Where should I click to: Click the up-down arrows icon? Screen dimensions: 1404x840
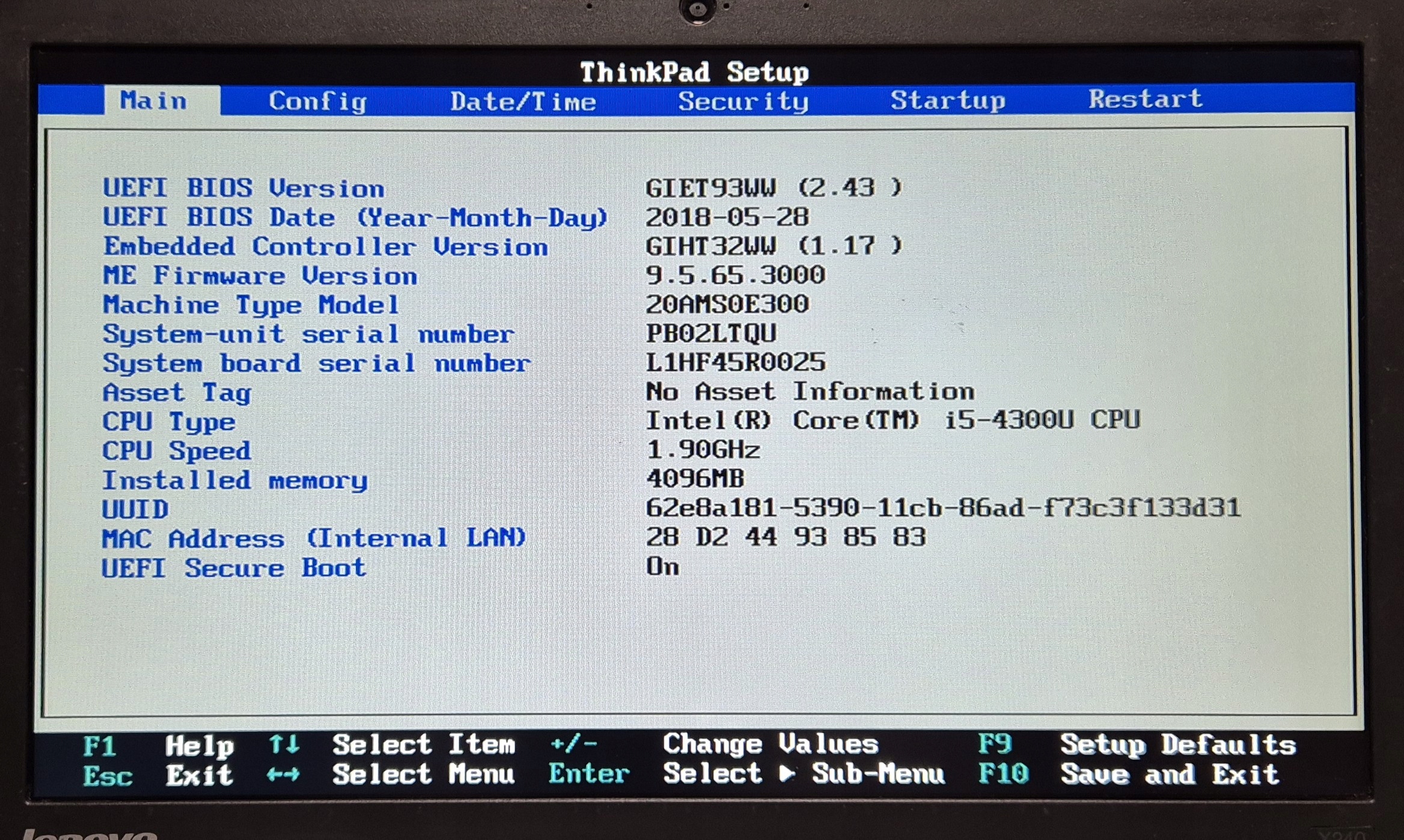[x=284, y=744]
